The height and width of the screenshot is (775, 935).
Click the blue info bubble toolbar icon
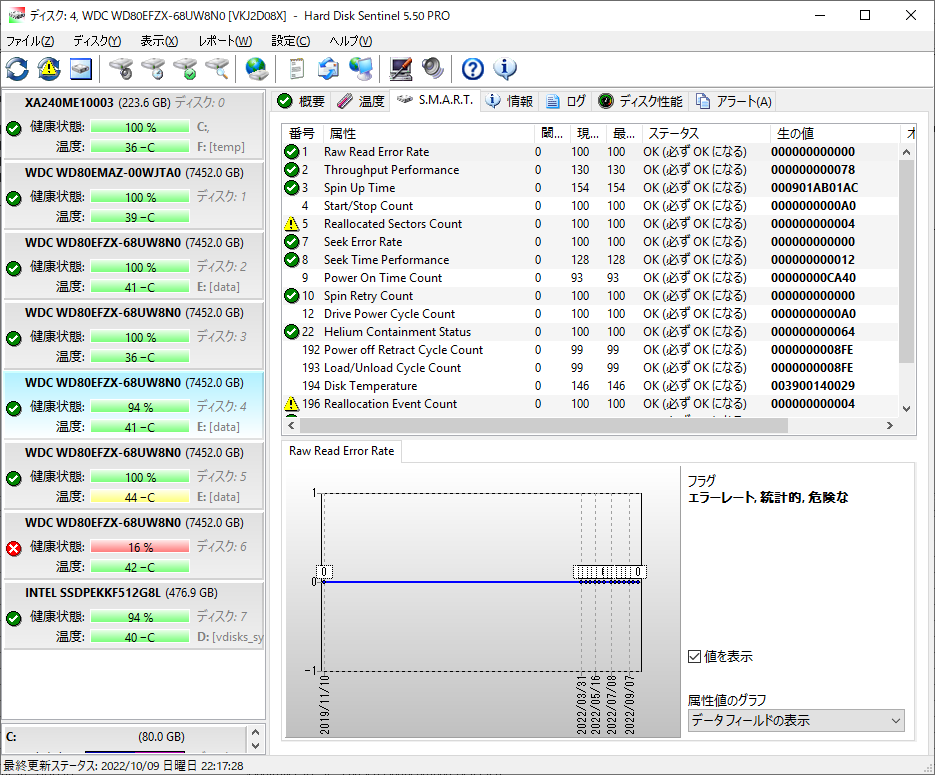pos(505,69)
